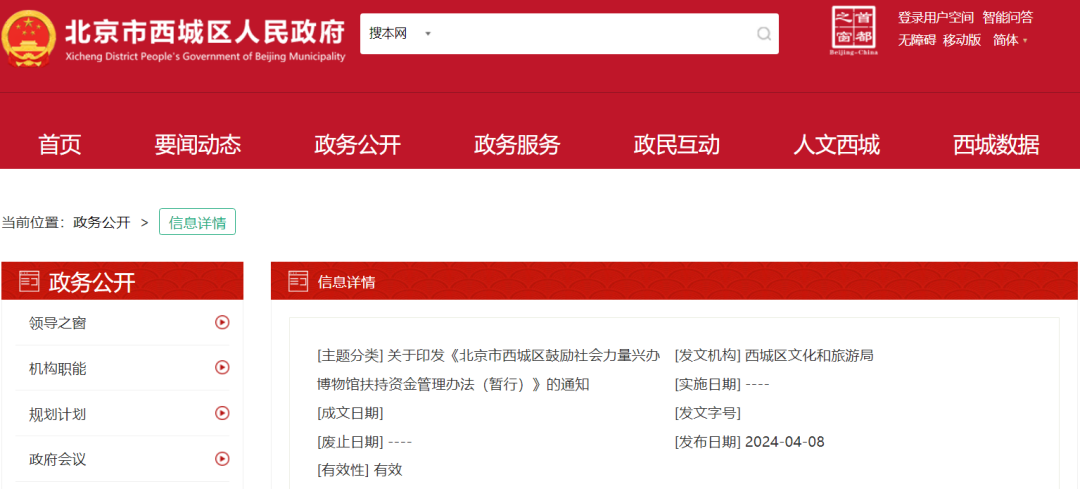Click the 无障碍 accessibility link
Image resolution: width=1080 pixels, height=489 pixels.
pos(917,41)
